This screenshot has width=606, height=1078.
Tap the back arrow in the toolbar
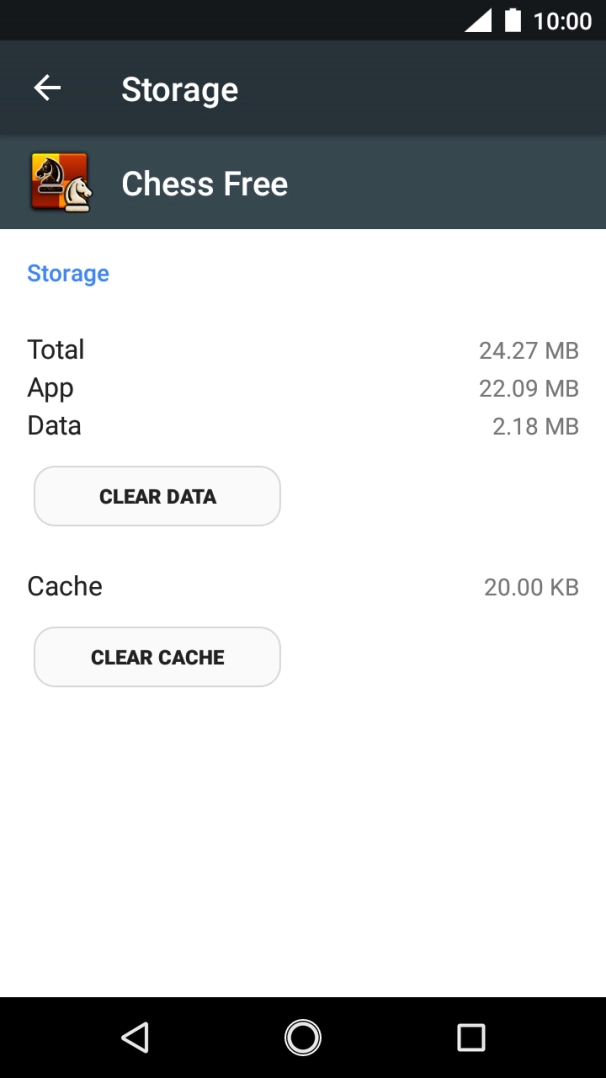[x=47, y=88]
